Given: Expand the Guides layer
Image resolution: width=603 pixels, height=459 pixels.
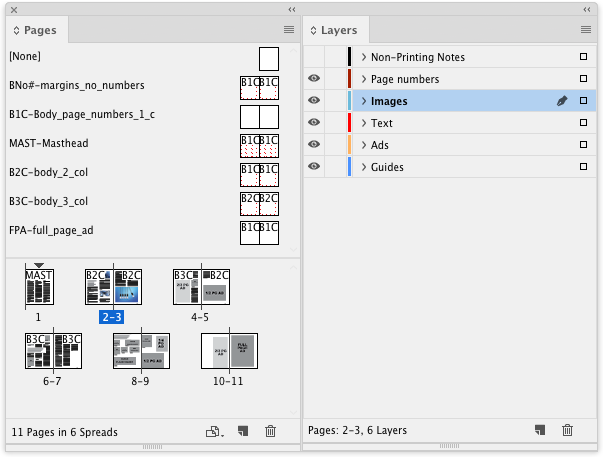Looking at the screenshot, I should pyautogui.click(x=364, y=166).
